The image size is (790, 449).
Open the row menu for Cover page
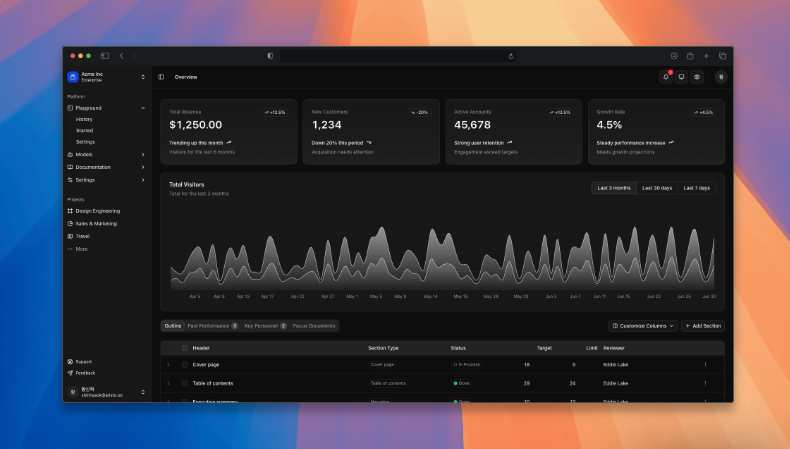tap(705, 364)
